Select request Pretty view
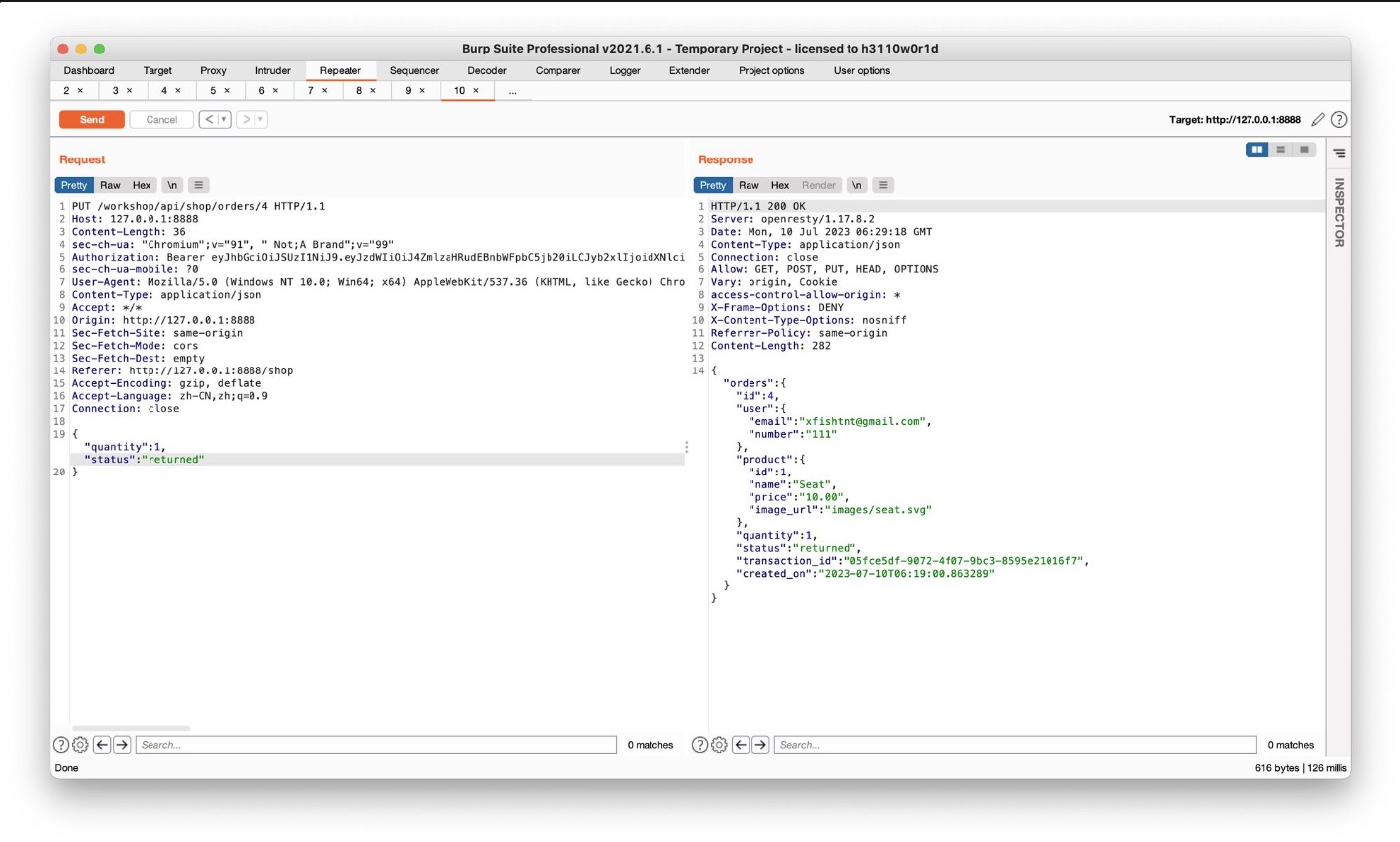The width and height of the screenshot is (1400, 842). pyautogui.click(x=74, y=185)
